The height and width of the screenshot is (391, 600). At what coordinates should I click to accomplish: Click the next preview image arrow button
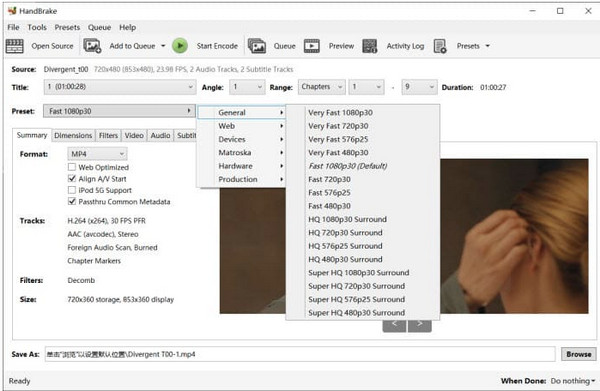(420, 325)
